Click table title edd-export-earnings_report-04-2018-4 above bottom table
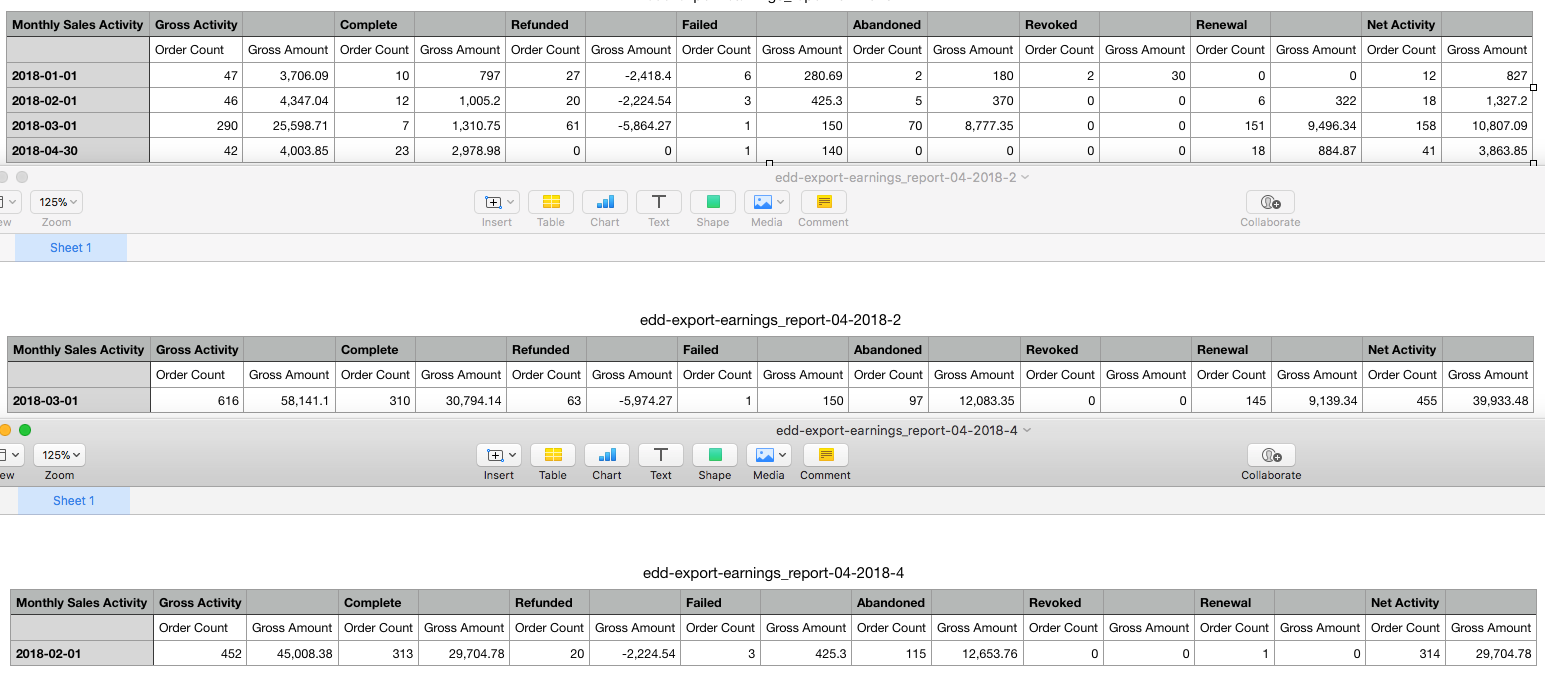Viewport: 1545px width, 674px height. click(x=773, y=573)
